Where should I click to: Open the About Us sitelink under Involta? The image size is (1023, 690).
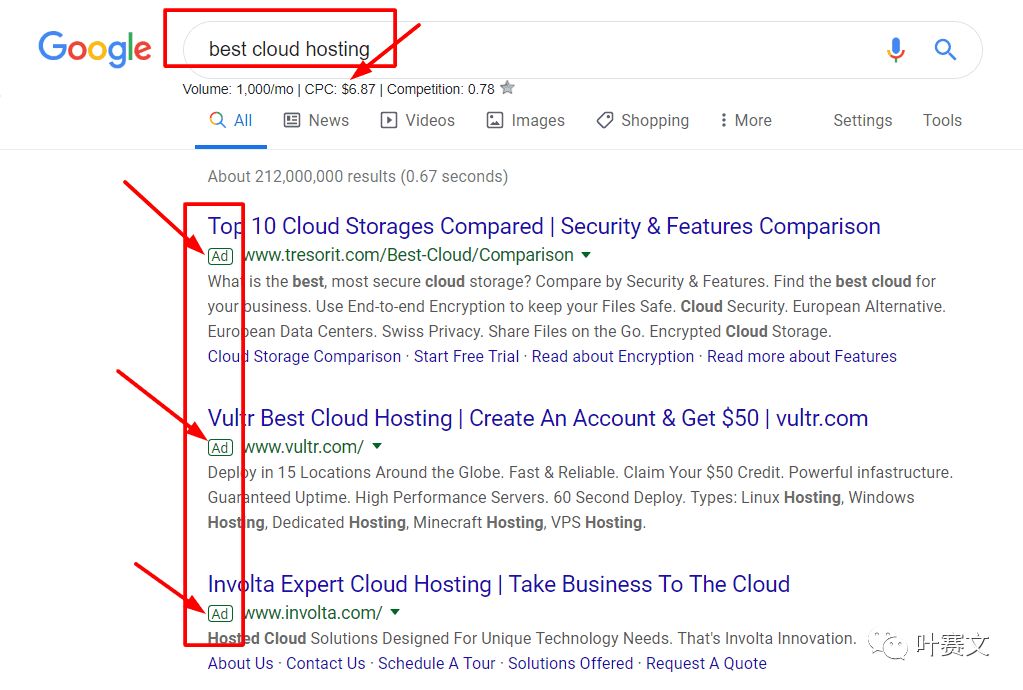(240, 663)
